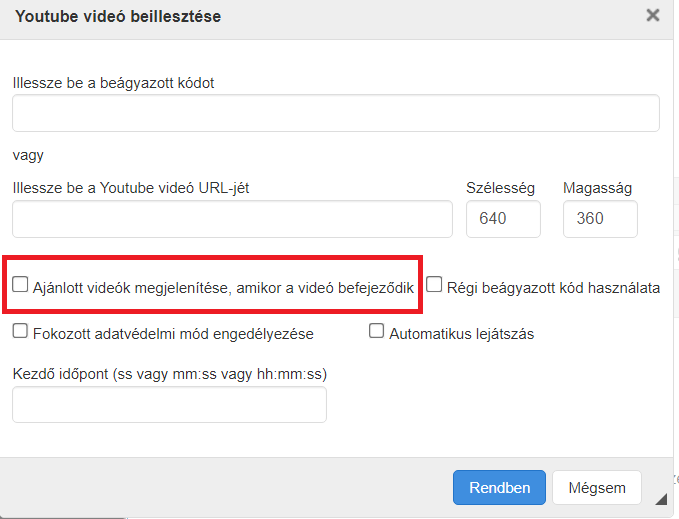Click the 'Illessze be a beágyazott kódot' label
The height and width of the screenshot is (519, 679).
(114, 83)
